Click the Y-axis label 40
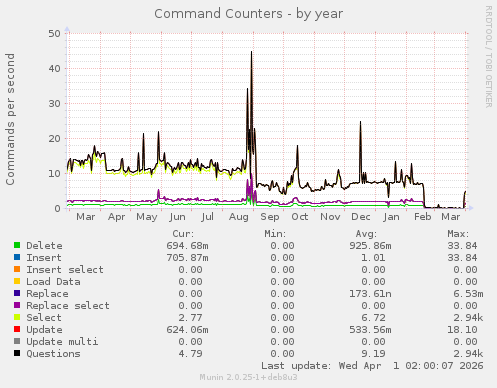 point(54,69)
